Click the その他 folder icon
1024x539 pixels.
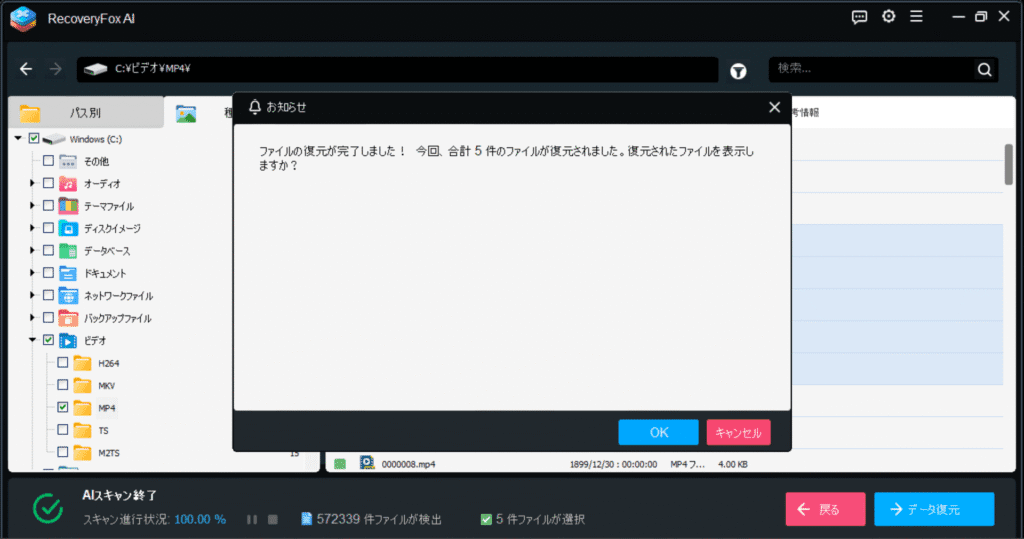(68, 161)
